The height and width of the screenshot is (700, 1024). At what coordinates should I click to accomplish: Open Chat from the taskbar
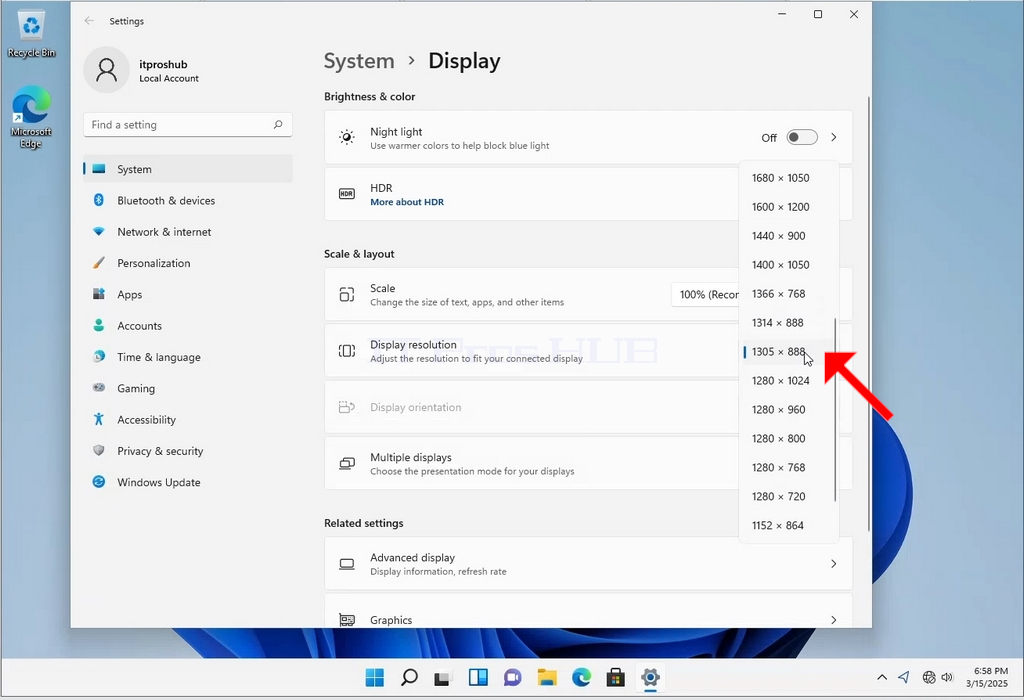point(513,678)
